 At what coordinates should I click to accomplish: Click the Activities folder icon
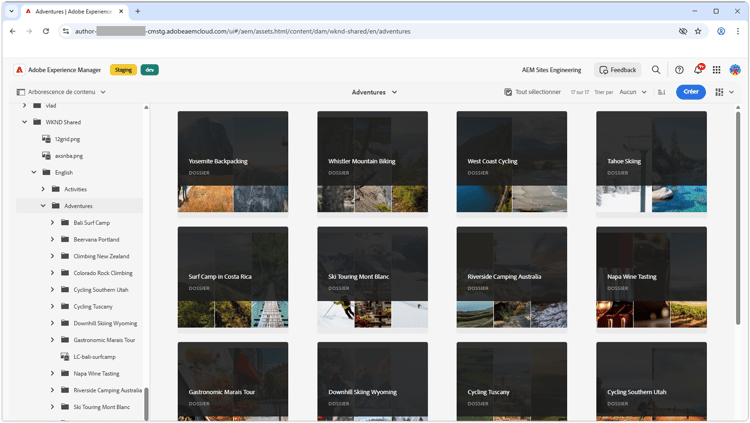pyautogui.click(x=55, y=189)
